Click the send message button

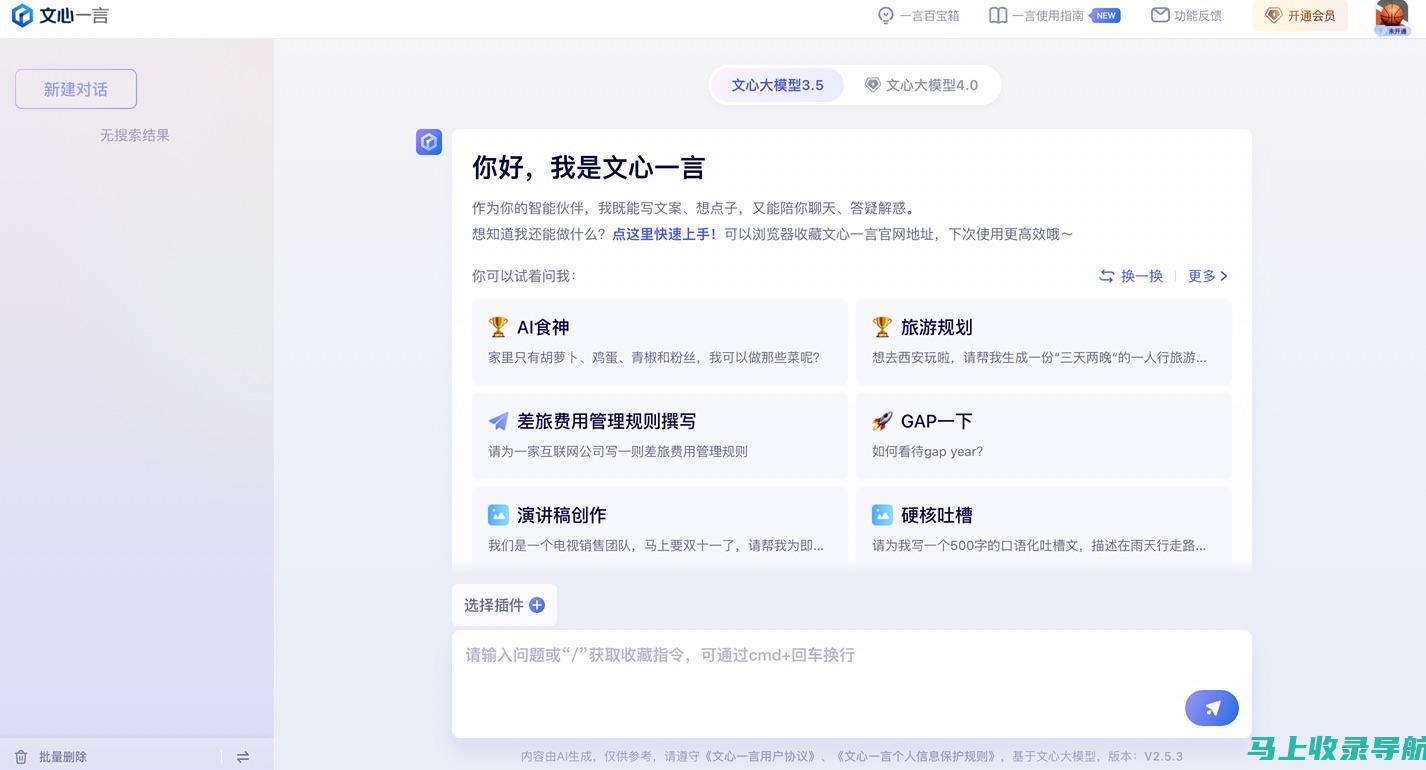1212,708
